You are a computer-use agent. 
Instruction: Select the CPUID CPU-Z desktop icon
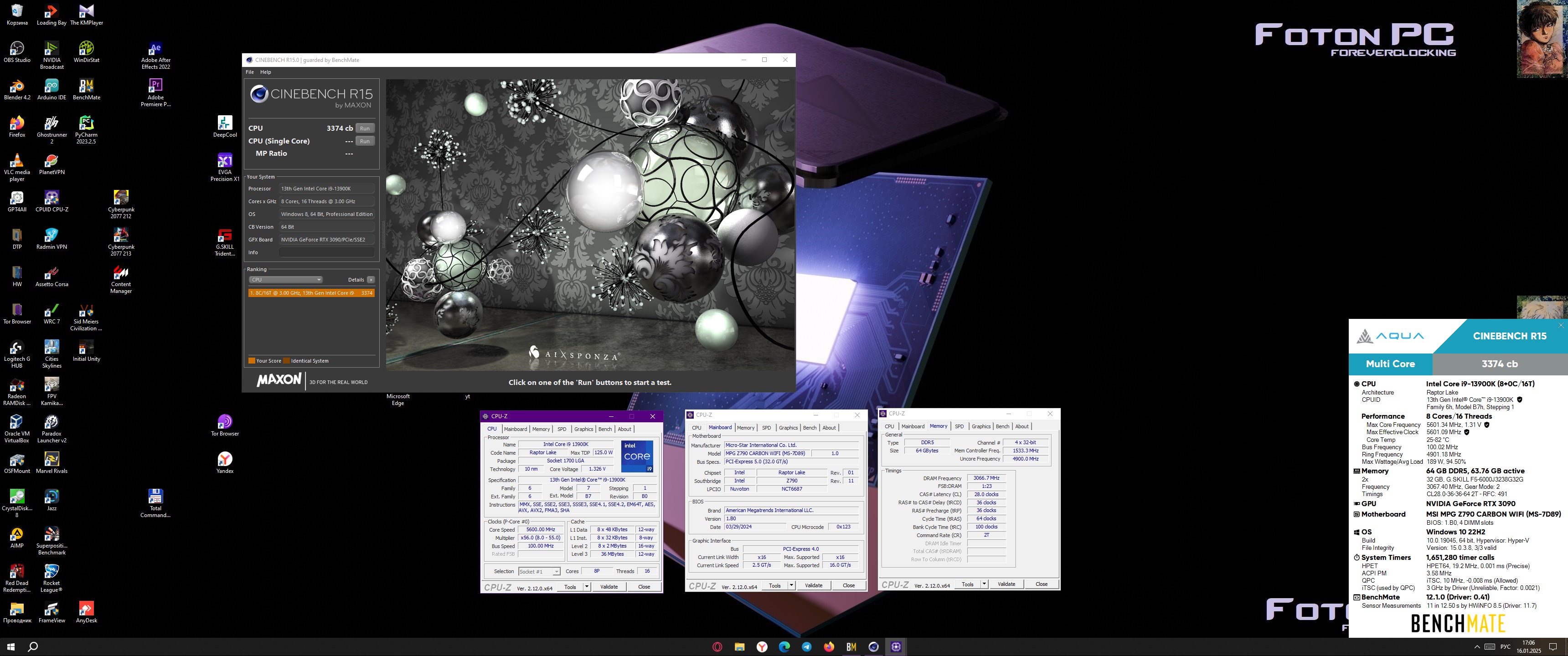(52, 201)
